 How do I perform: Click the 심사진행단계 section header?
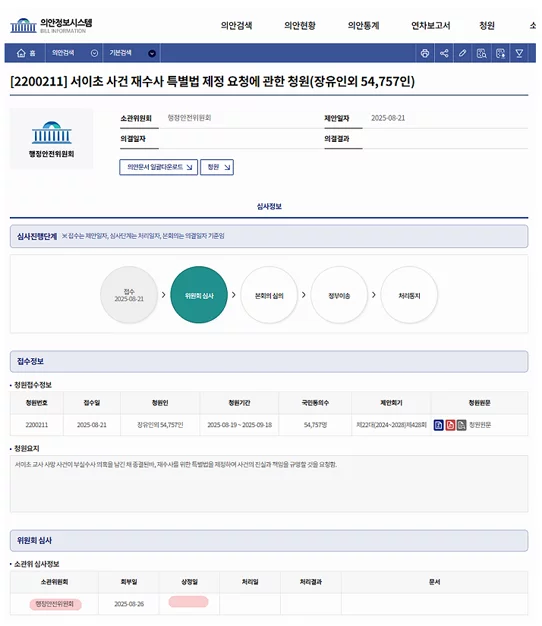tap(269, 236)
